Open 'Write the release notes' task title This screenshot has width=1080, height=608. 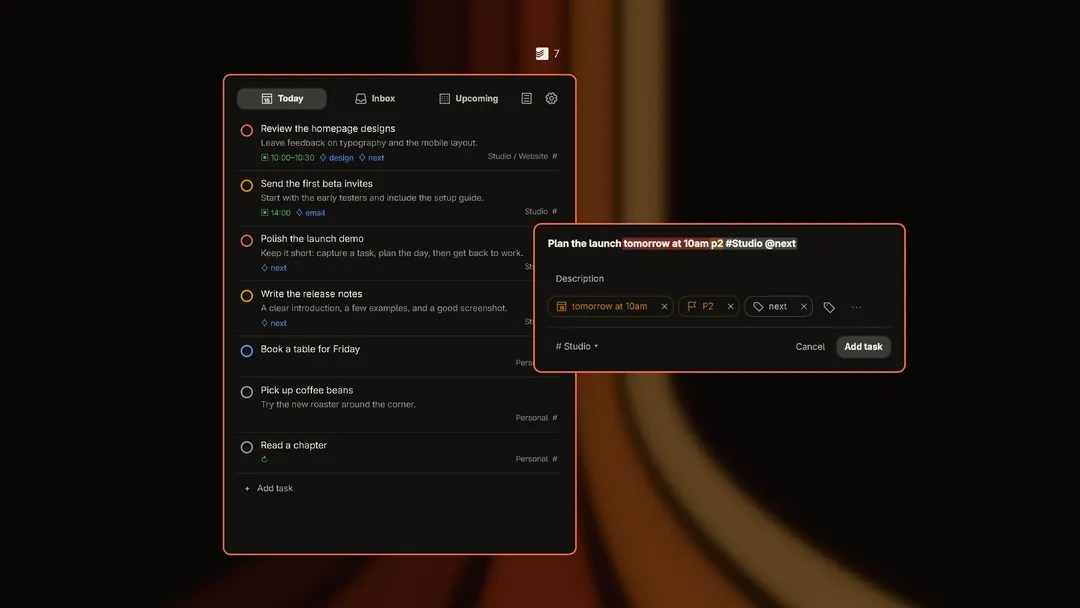point(311,294)
